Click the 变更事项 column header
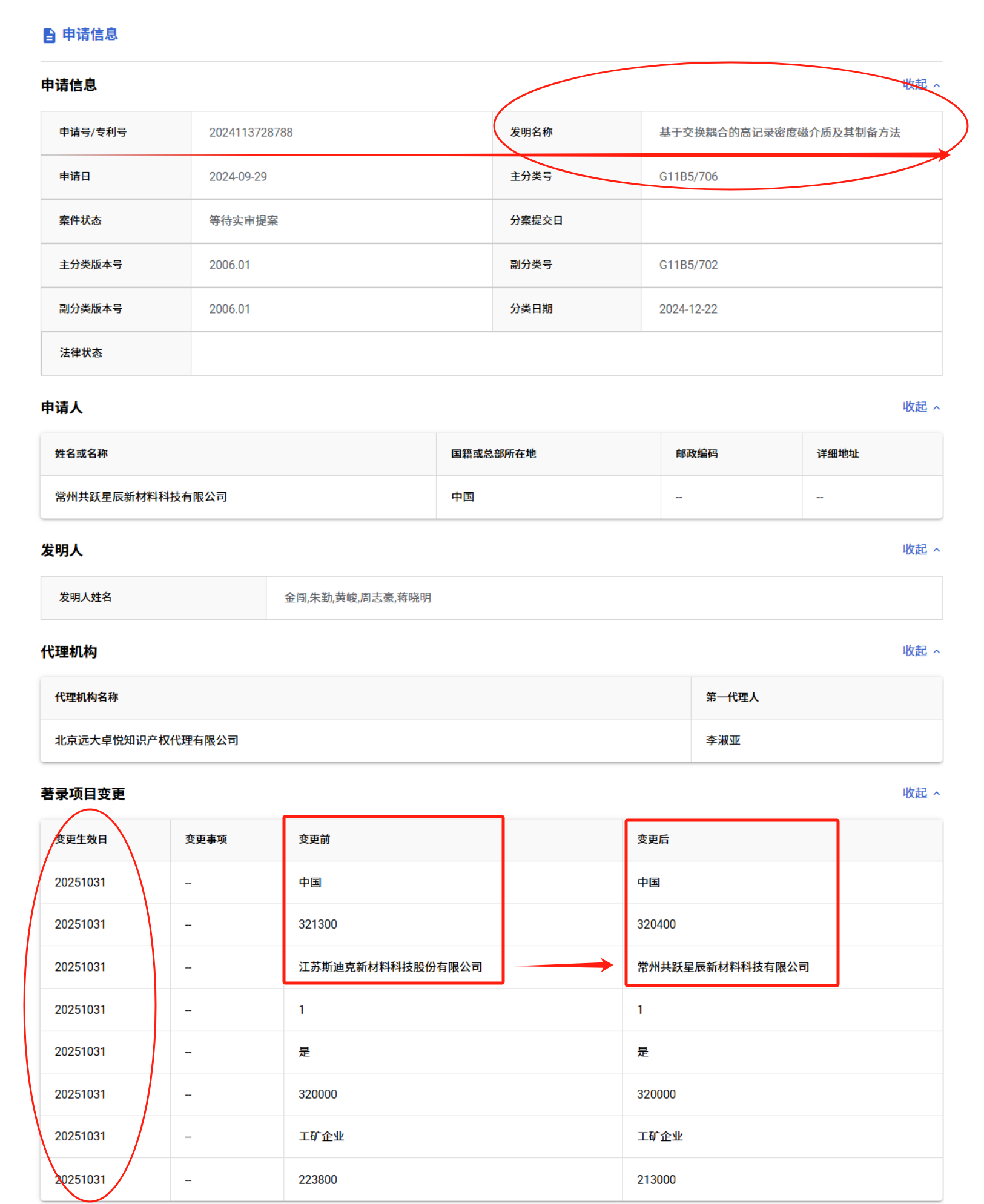 (x=206, y=840)
